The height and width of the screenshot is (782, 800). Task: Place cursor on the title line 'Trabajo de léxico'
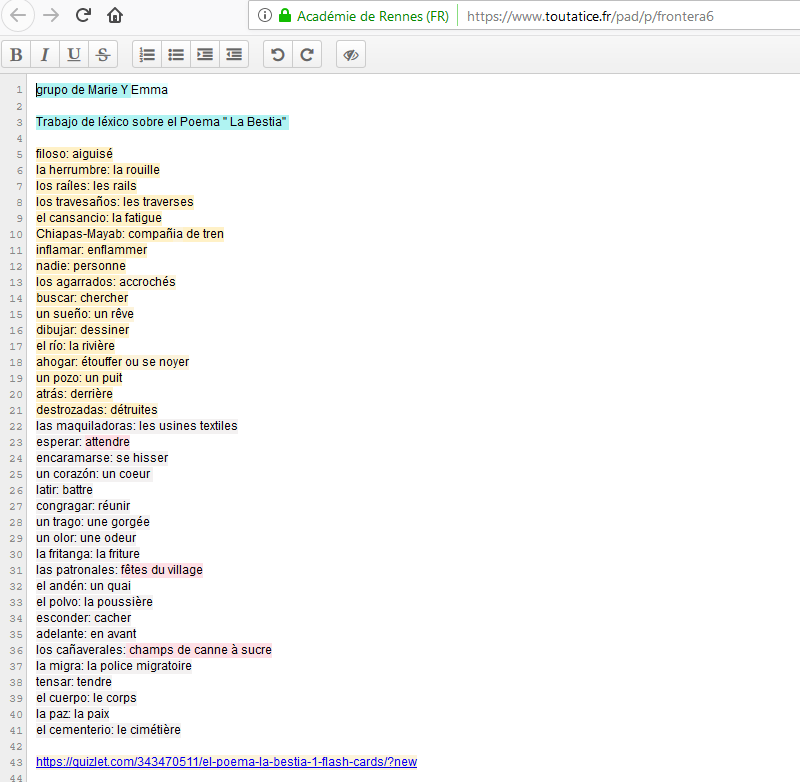coord(161,122)
